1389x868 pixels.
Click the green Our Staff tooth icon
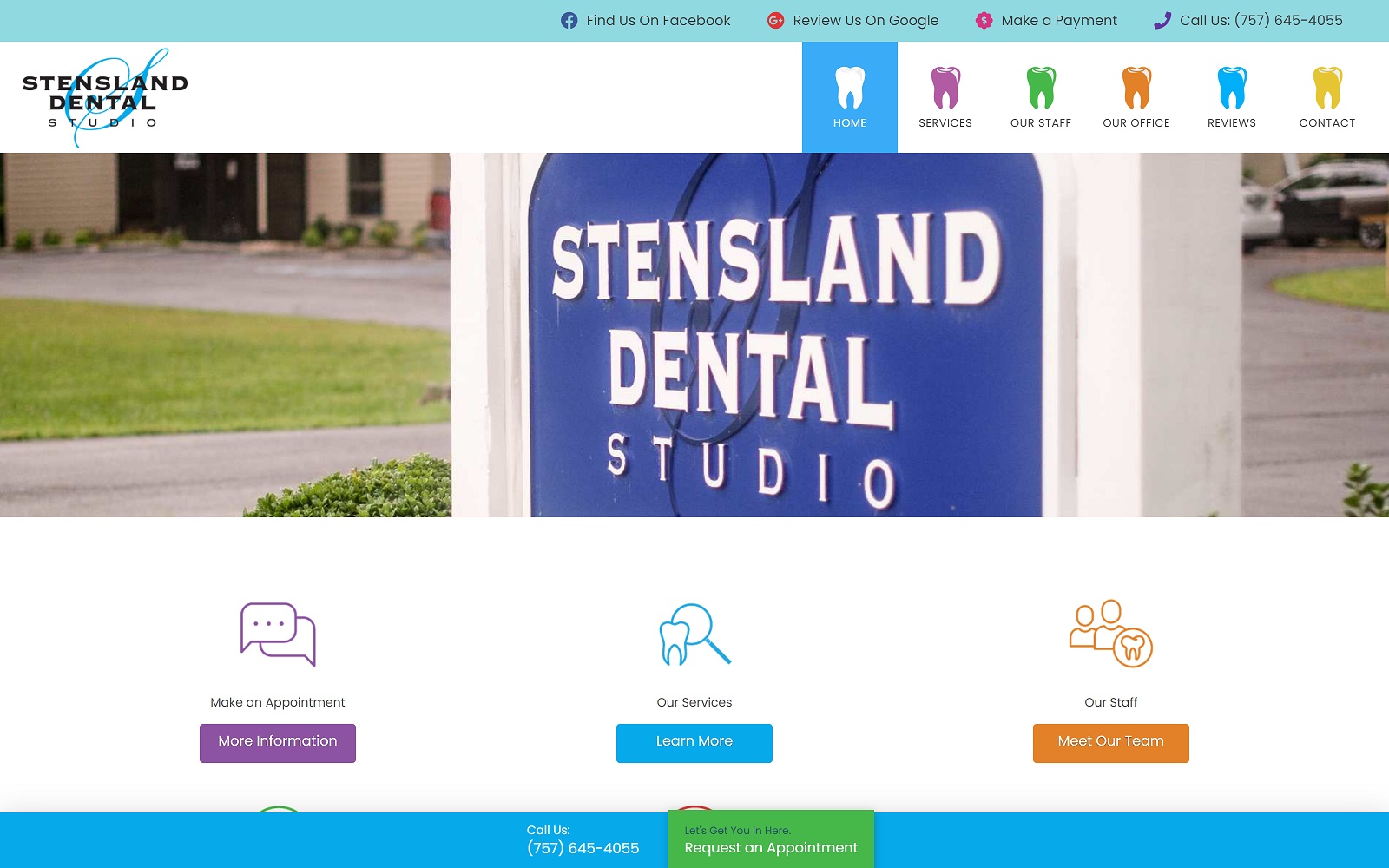click(x=1041, y=88)
